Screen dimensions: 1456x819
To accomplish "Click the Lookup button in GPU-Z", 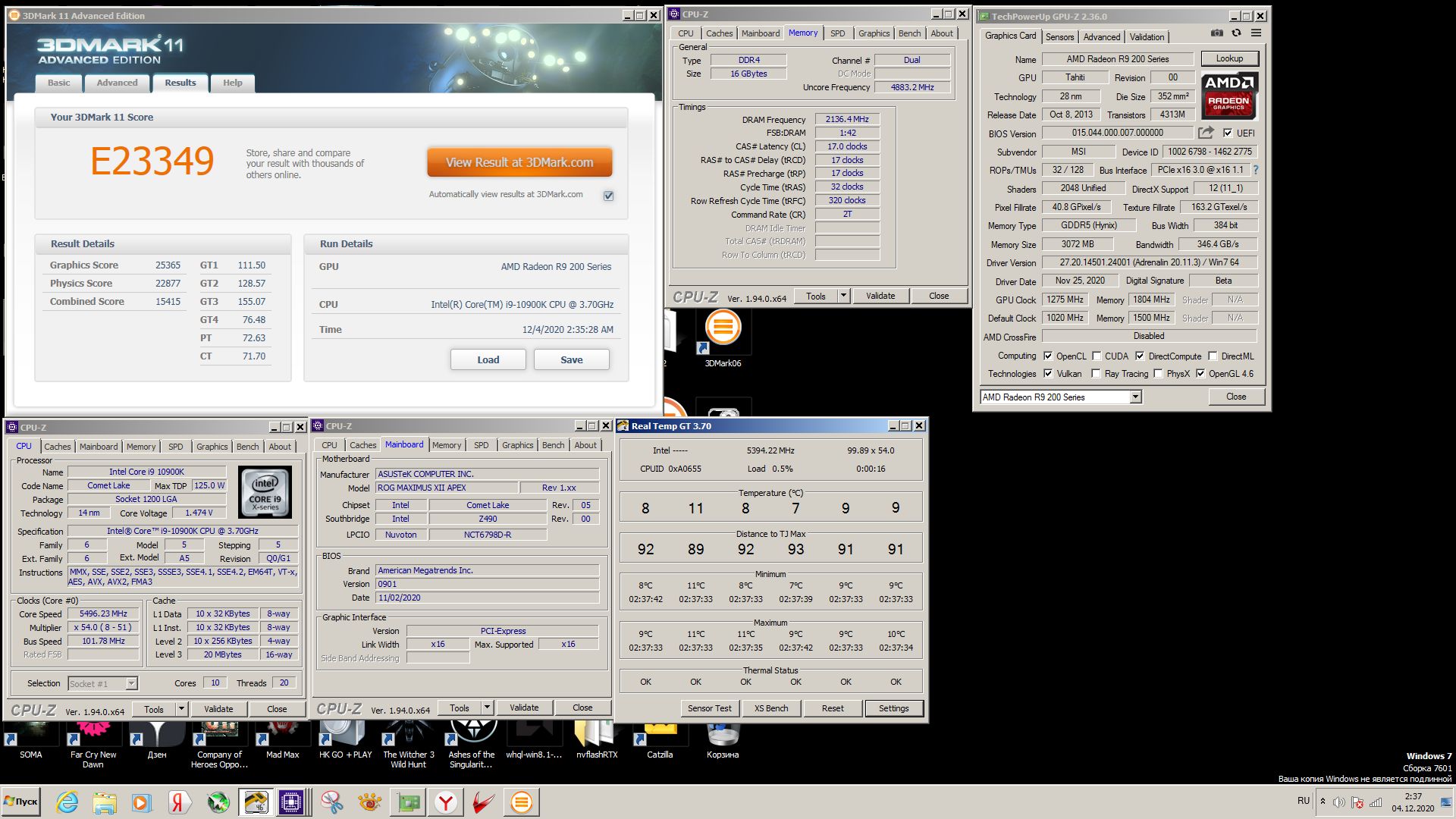I will tap(1229, 58).
